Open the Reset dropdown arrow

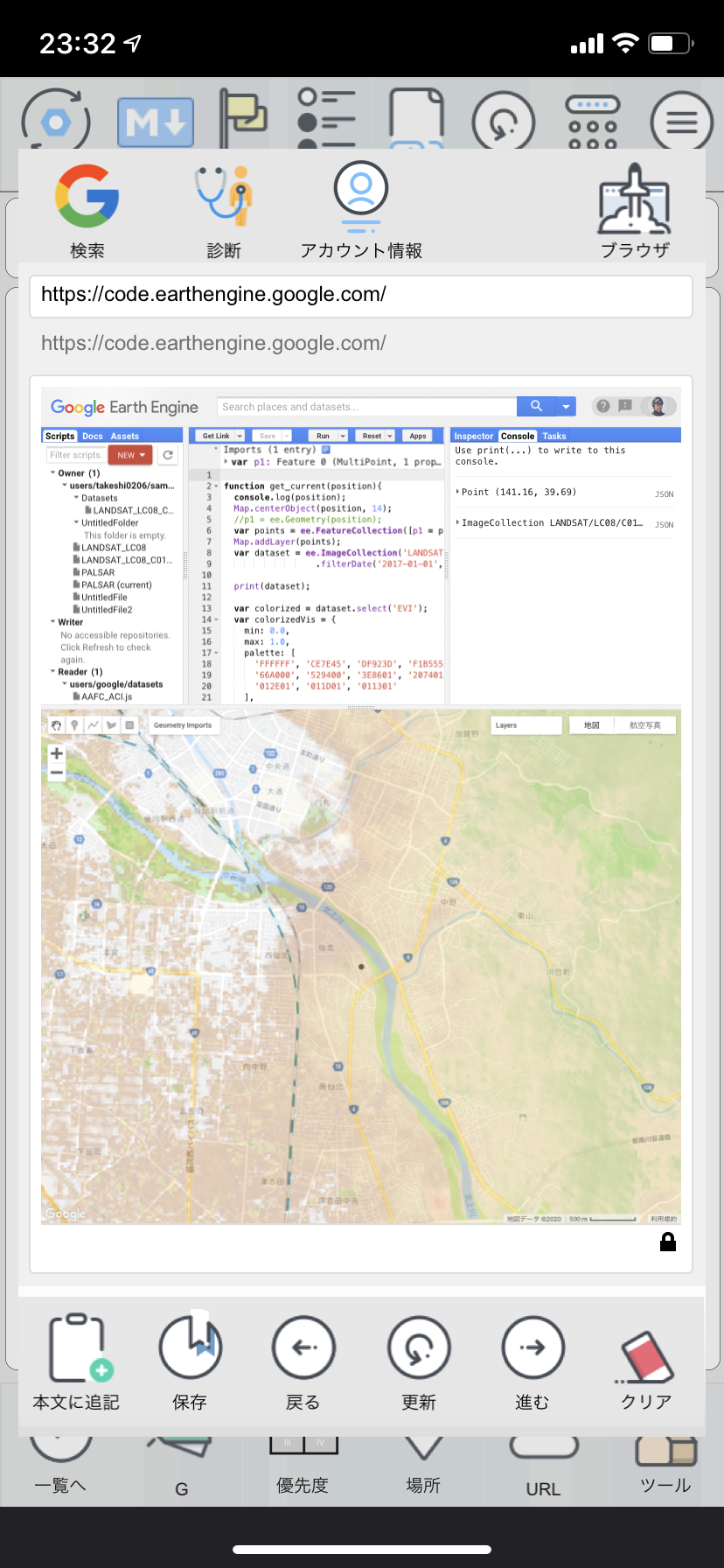coord(390,436)
